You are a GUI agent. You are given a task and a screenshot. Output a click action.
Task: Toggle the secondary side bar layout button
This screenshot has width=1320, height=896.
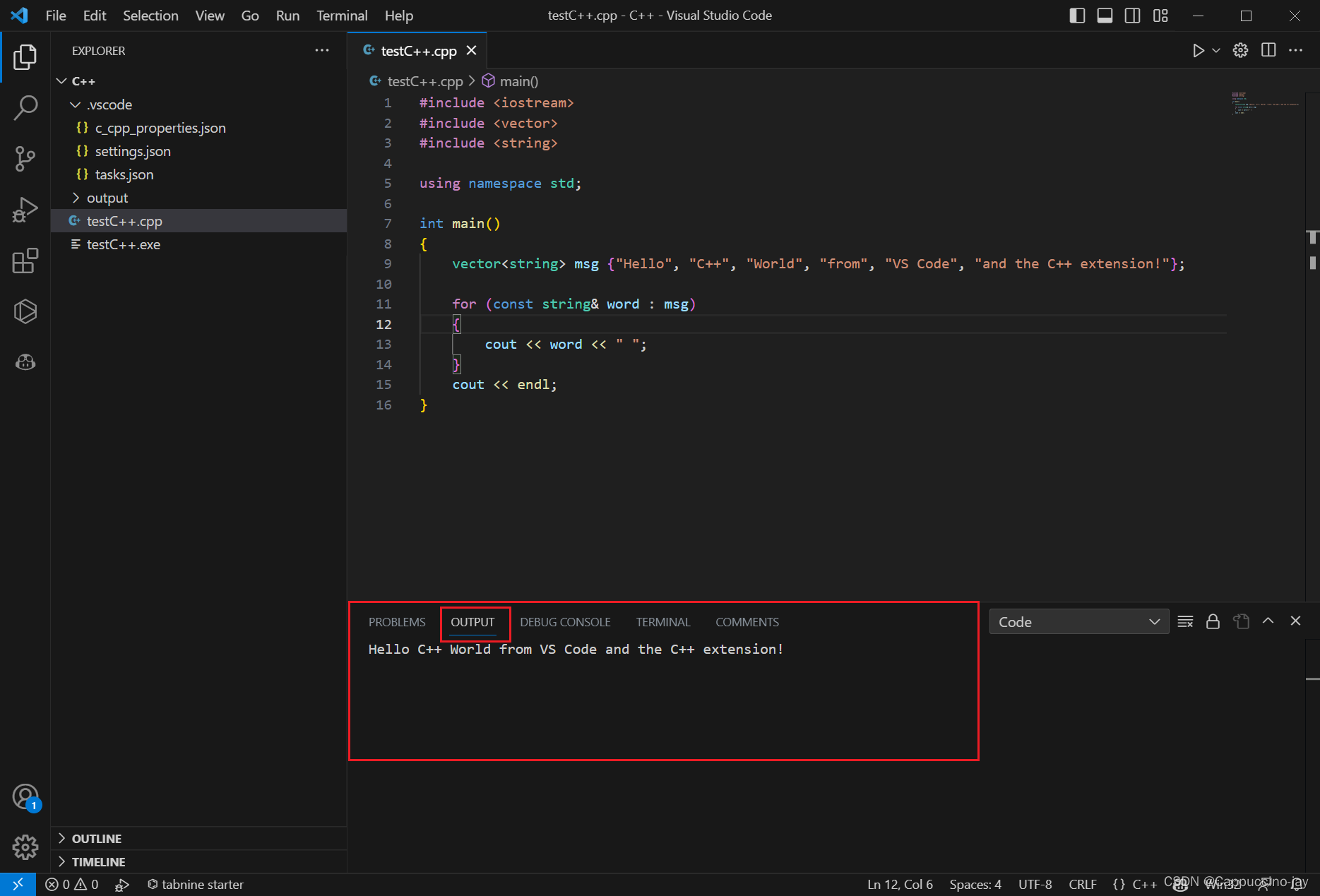click(1132, 16)
